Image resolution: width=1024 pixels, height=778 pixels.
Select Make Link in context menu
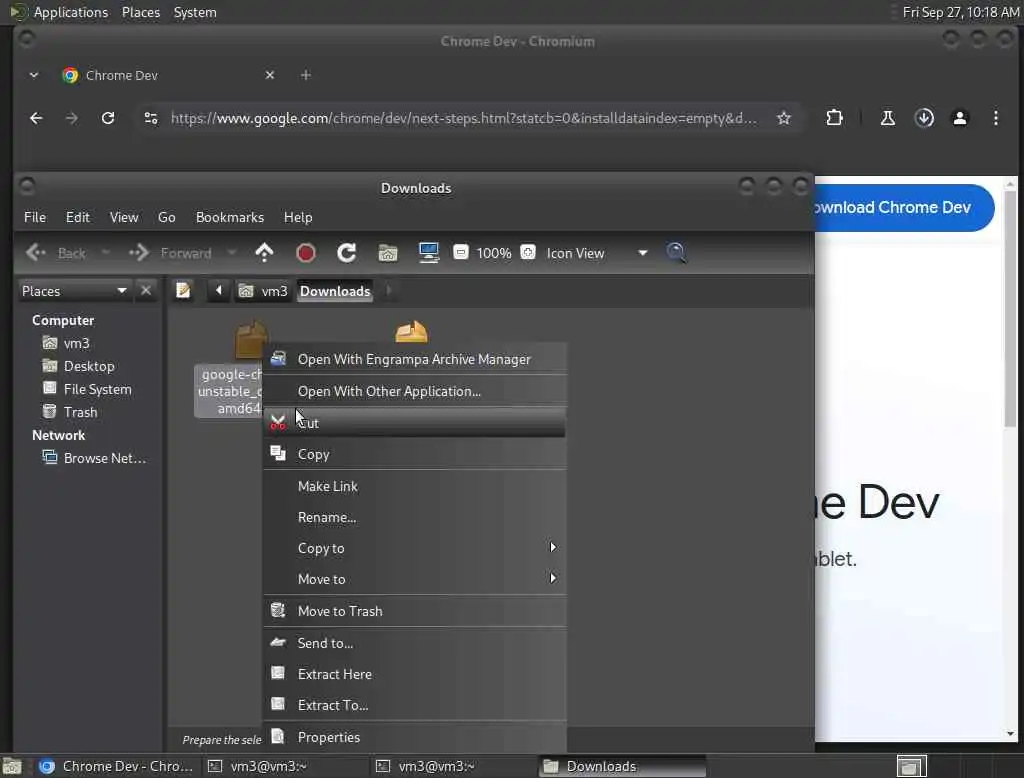(414, 486)
